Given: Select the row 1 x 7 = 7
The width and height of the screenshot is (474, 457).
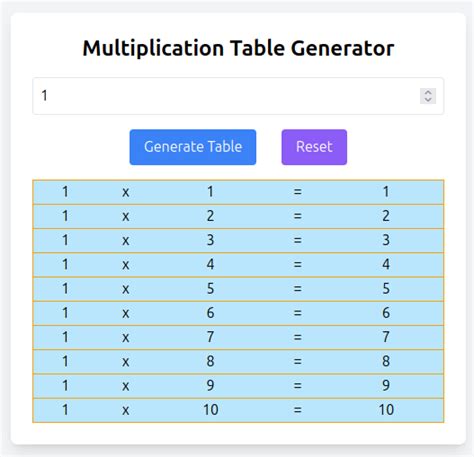Looking at the screenshot, I should 238,338.
